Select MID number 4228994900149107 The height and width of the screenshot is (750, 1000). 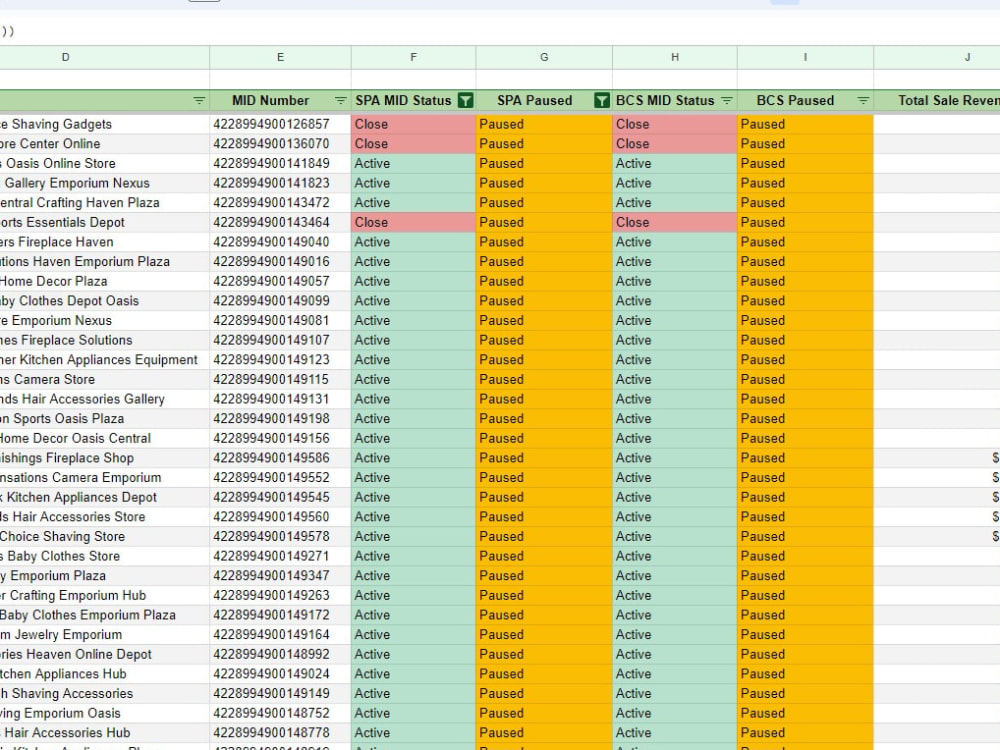click(280, 341)
